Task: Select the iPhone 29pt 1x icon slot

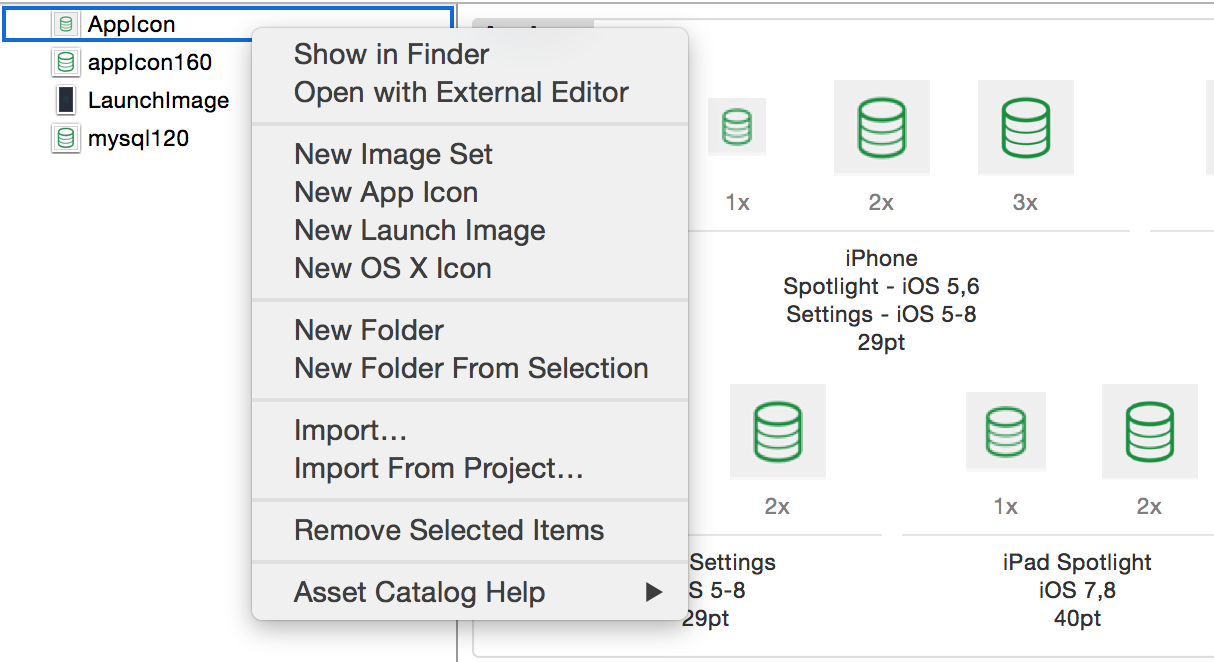Action: click(x=737, y=127)
